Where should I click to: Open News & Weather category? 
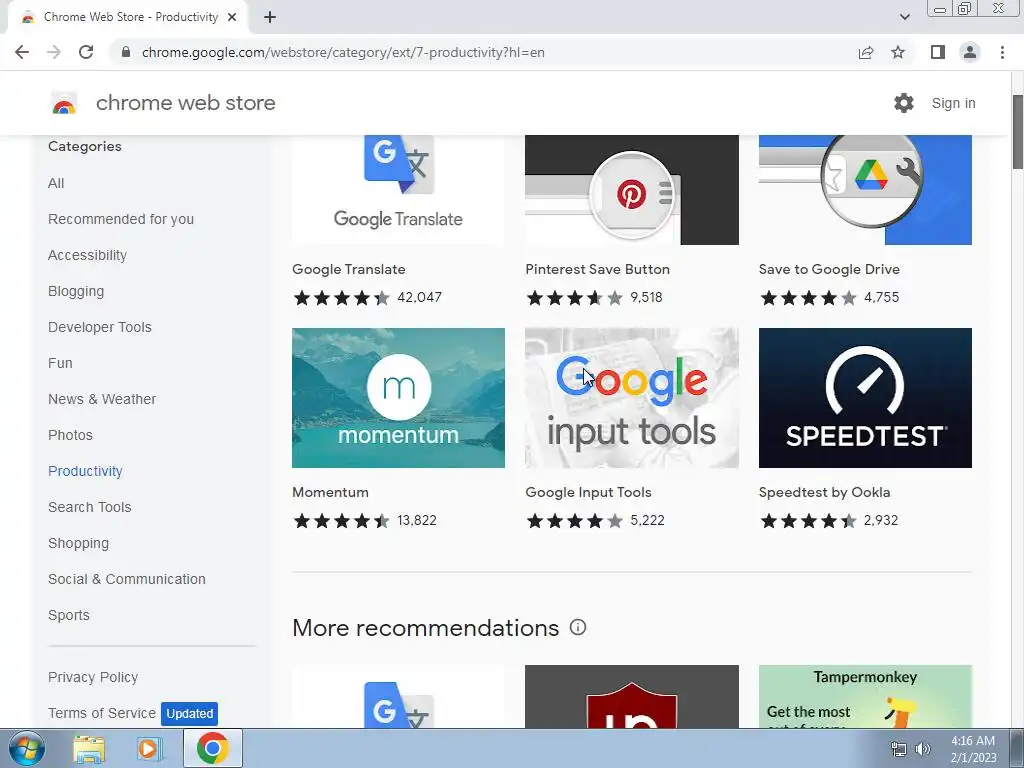[x=102, y=399]
